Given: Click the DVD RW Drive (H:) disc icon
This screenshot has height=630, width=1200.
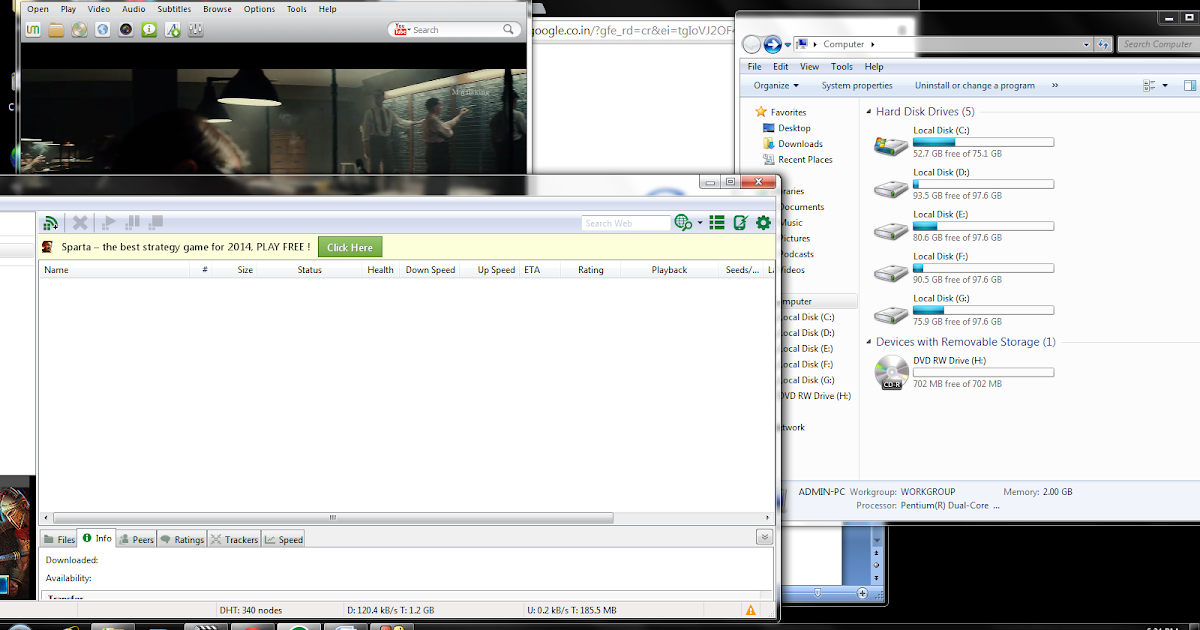Looking at the screenshot, I should coord(891,373).
